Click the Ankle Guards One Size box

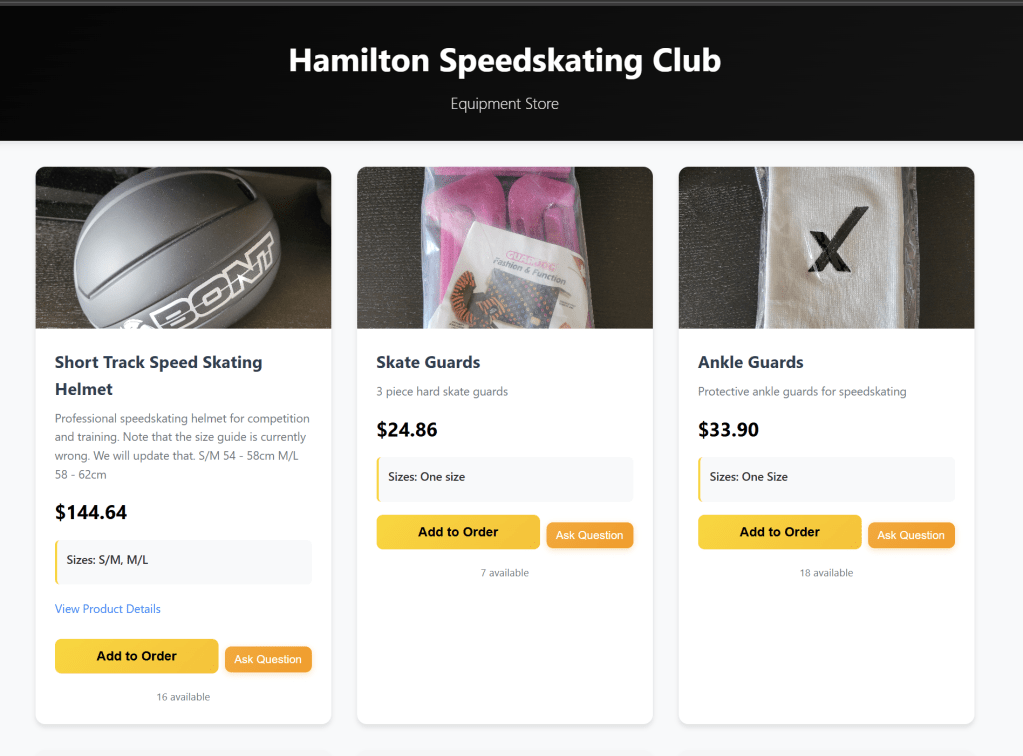826,478
